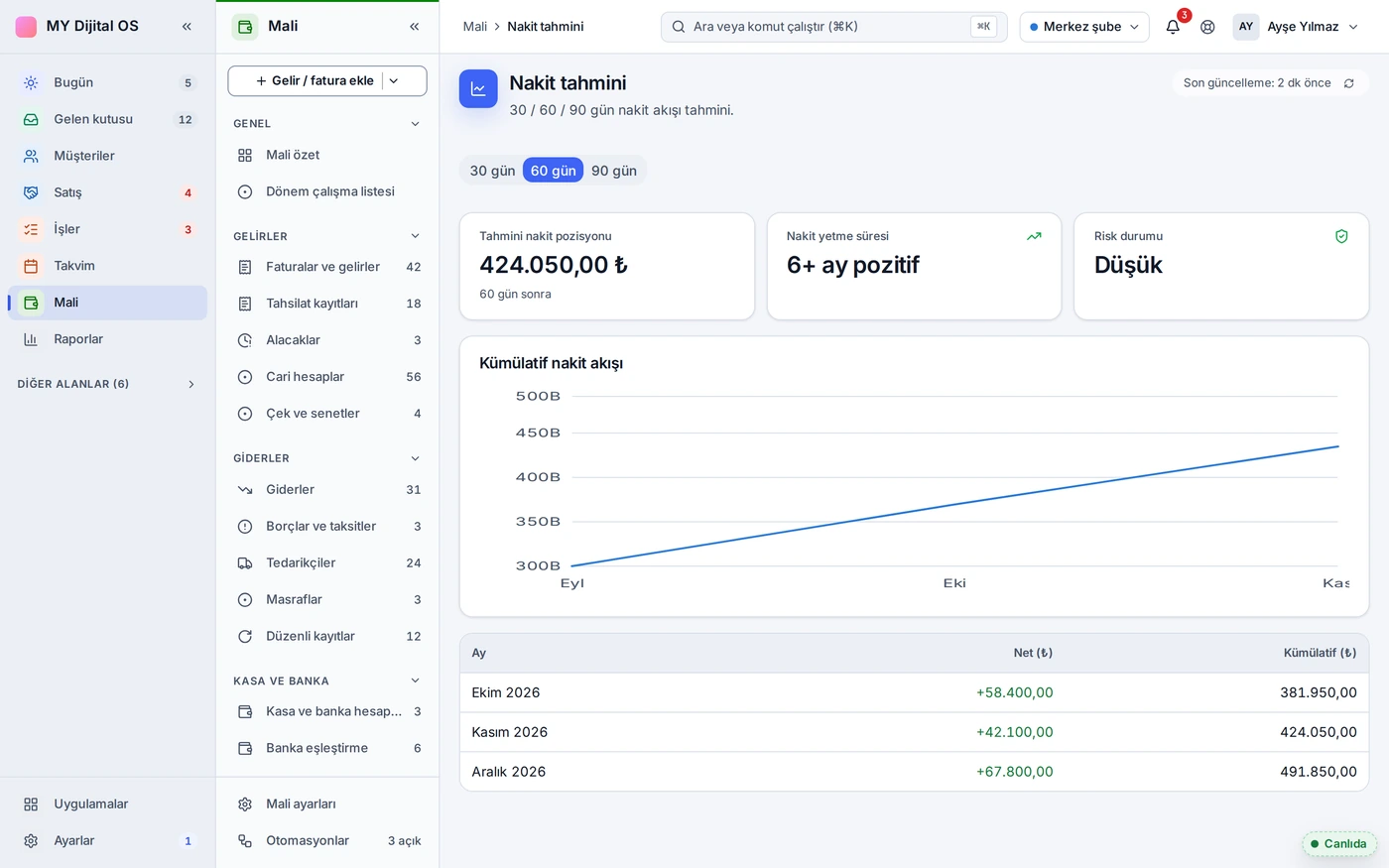Collapse the main sidebar with double-chevron
Image resolution: width=1389 pixels, height=868 pixels.
(x=187, y=26)
